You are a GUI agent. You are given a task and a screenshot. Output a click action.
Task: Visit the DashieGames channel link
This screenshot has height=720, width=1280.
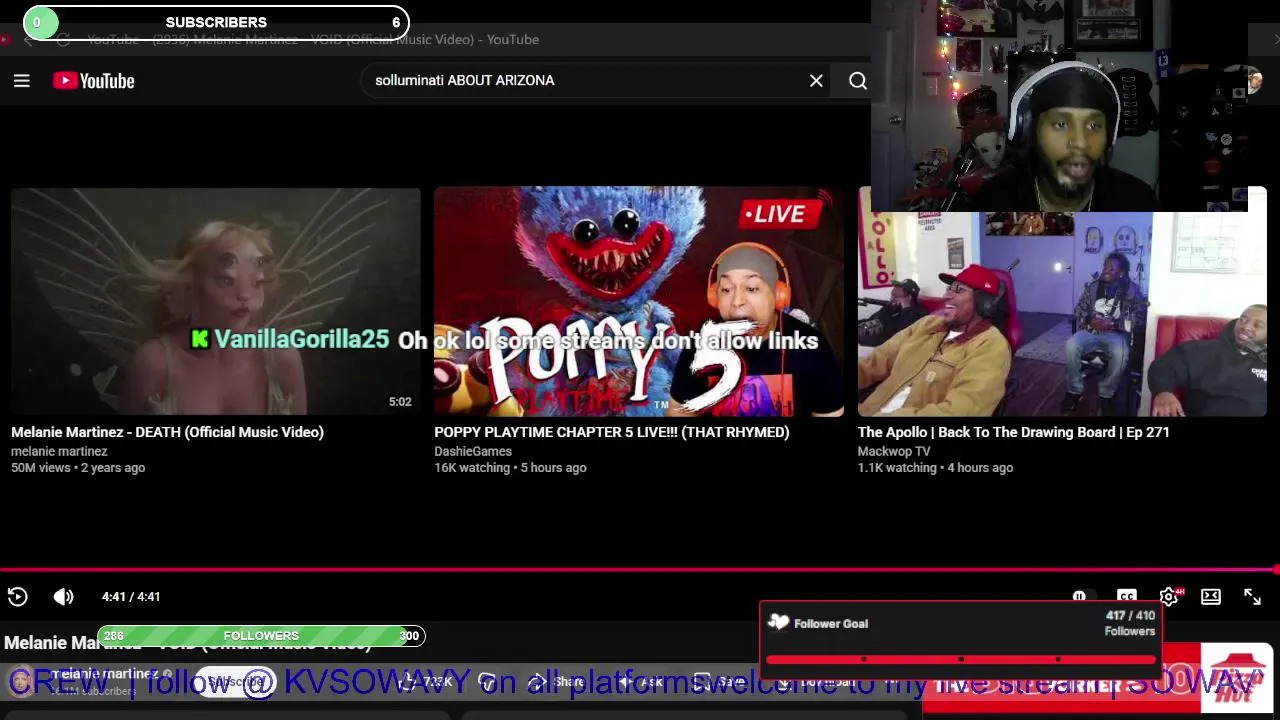(x=473, y=451)
